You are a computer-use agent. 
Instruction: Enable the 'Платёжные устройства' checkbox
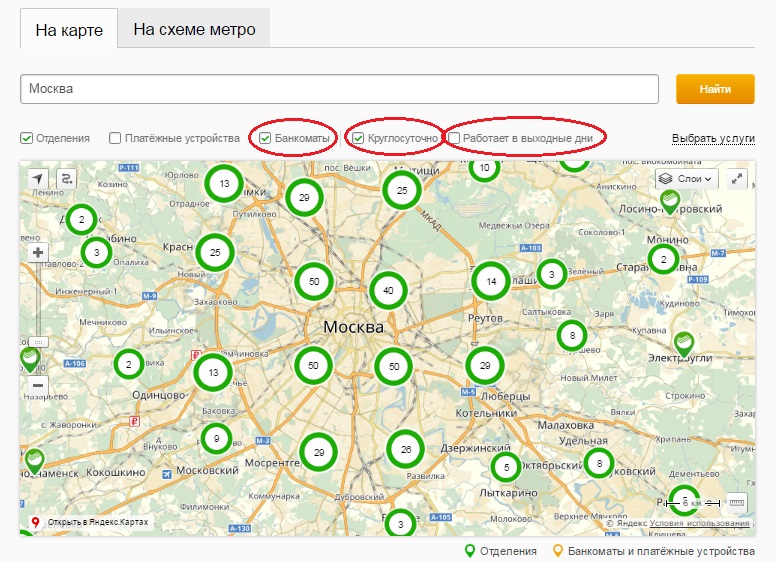[x=114, y=138]
